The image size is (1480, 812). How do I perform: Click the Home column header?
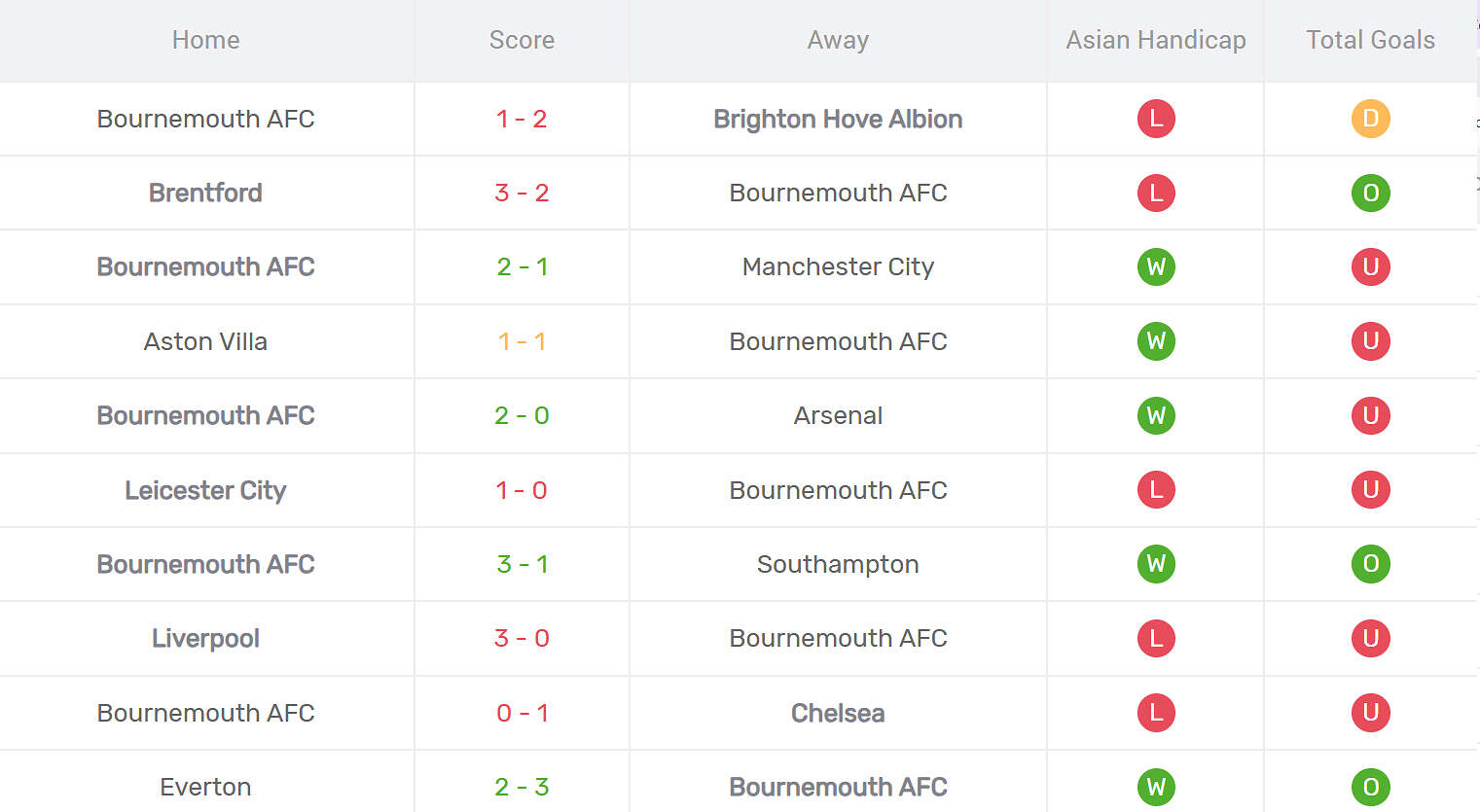point(205,40)
